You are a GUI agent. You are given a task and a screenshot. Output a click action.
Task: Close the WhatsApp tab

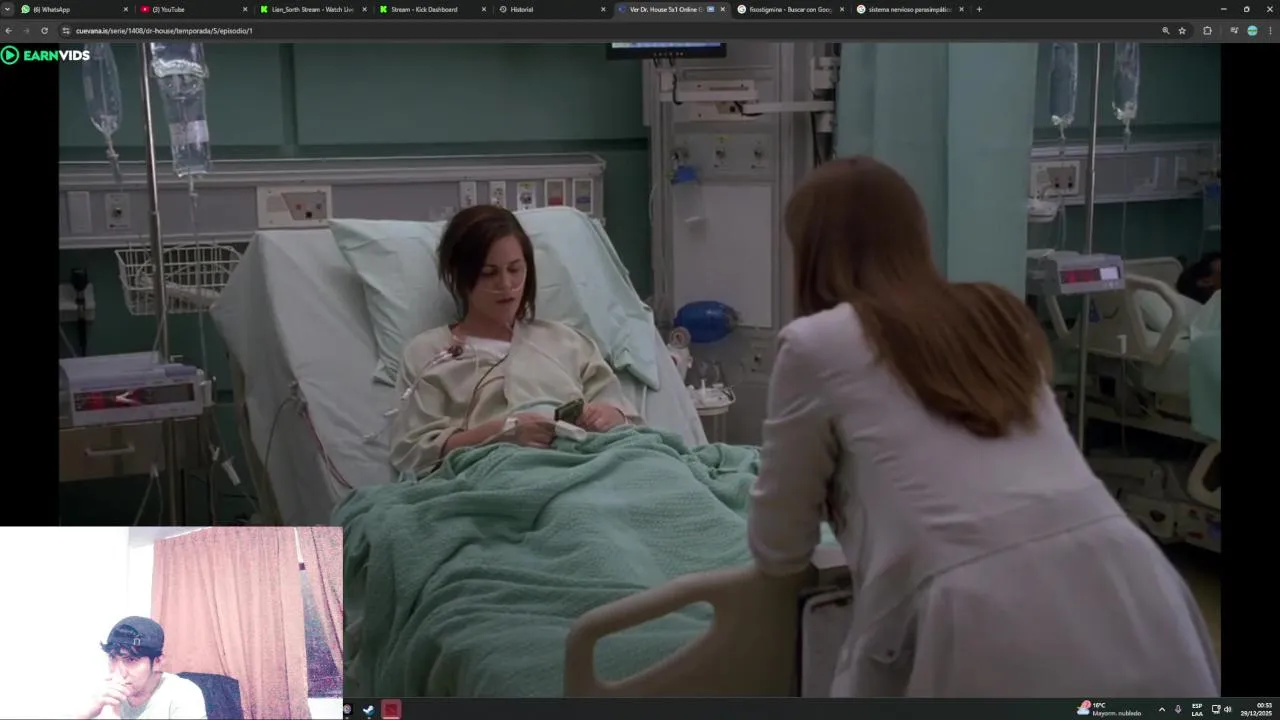pos(126,9)
